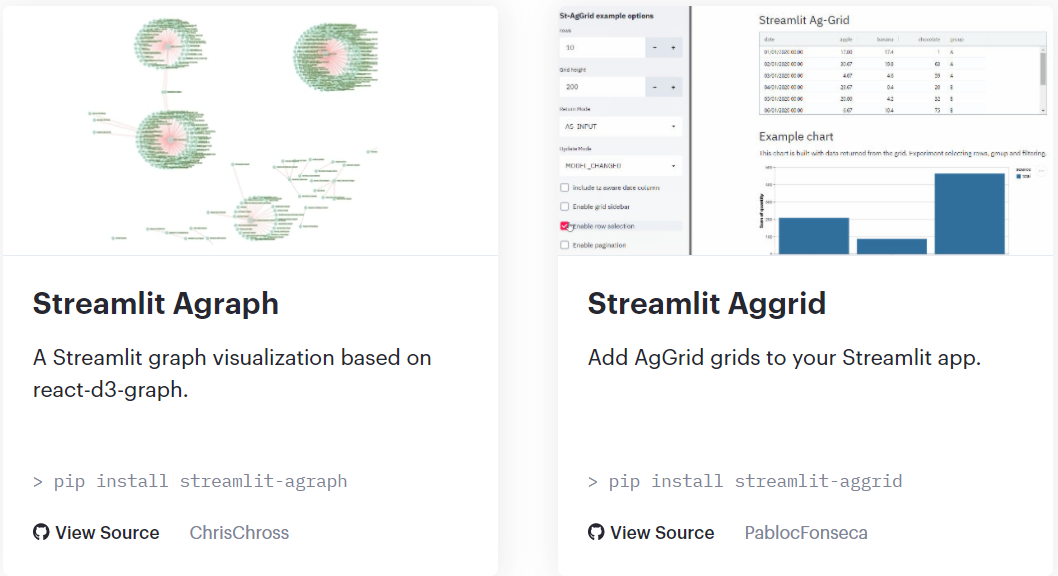Click the Streamlit Agraph graph preview image
1058x576 pixels.
click(250, 128)
